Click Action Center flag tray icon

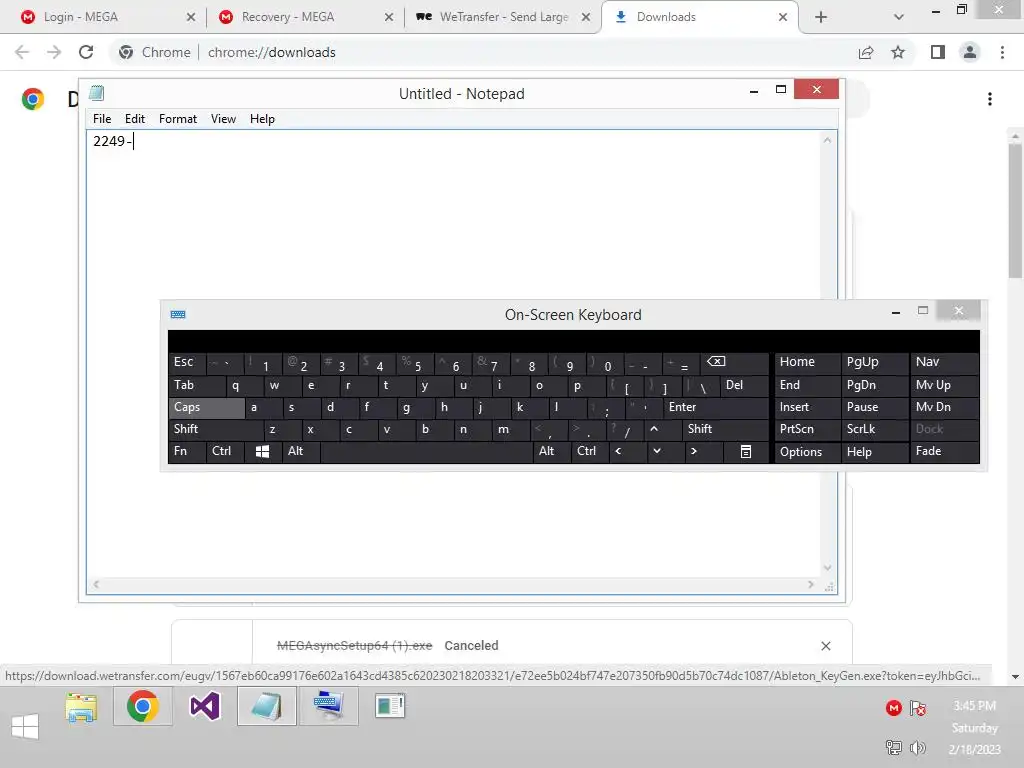click(918, 708)
